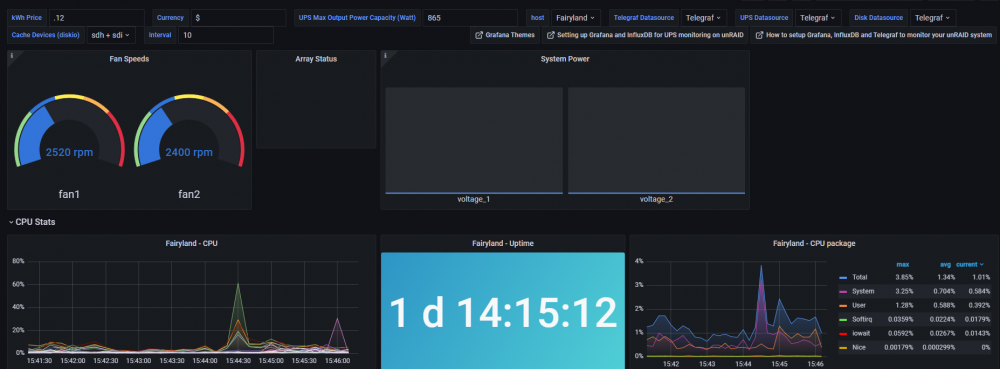Open the Array Status panel title menu
The image size is (1000, 369).
click(316, 59)
